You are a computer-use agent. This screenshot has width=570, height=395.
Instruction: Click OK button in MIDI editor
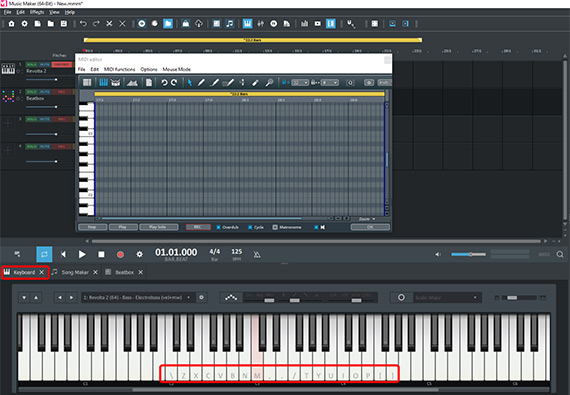370,227
